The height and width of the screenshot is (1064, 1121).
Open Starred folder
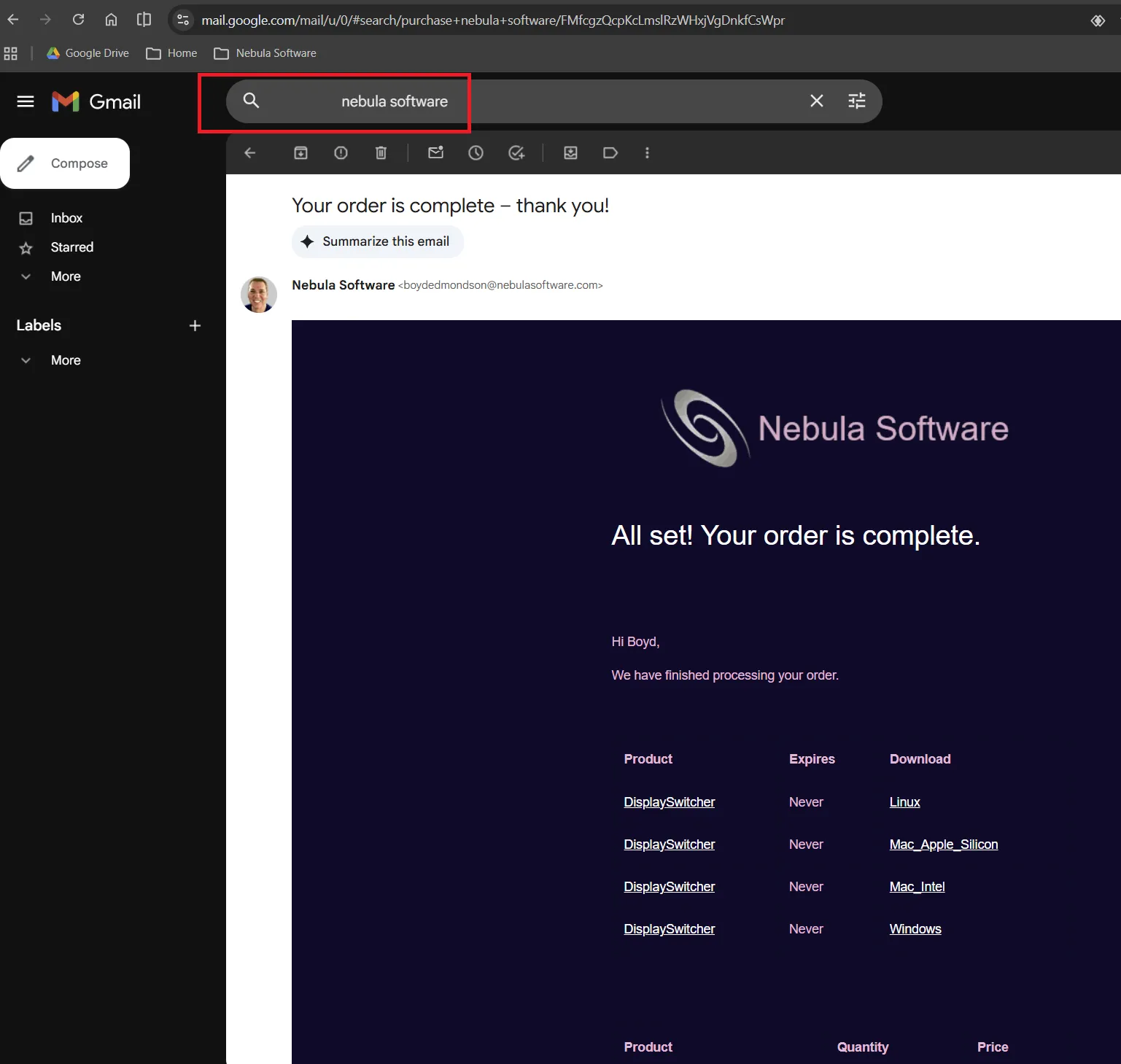72,247
